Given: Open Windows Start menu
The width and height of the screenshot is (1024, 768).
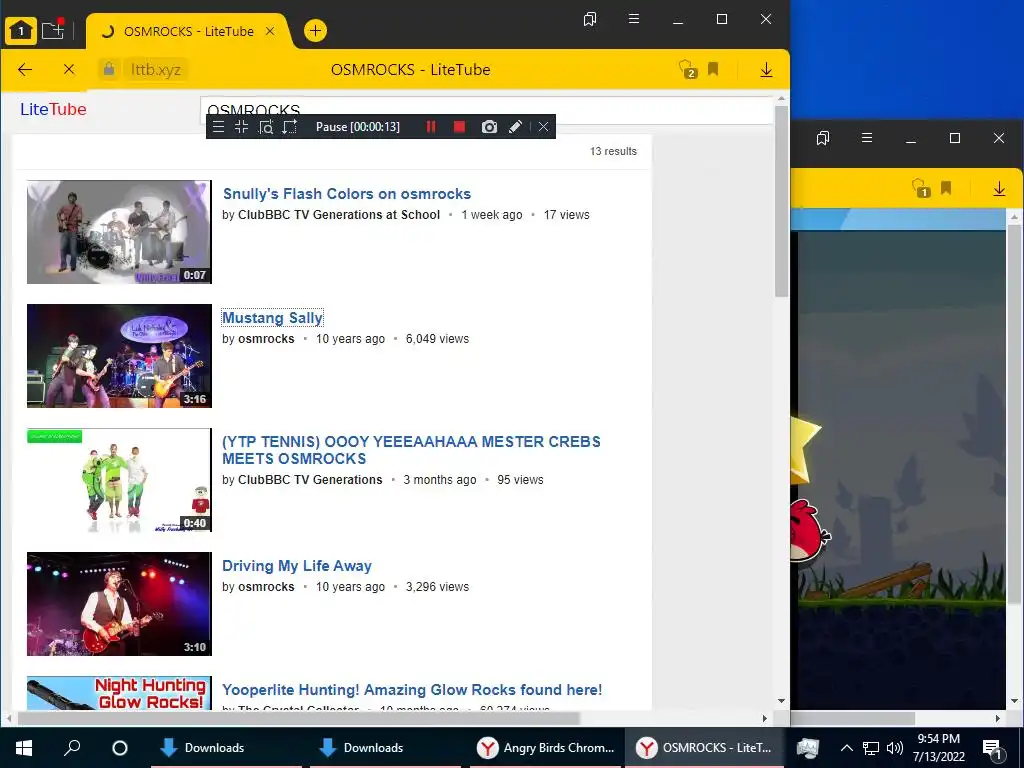Looking at the screenshot, I should pyautogui.click(x=24, y=748).
